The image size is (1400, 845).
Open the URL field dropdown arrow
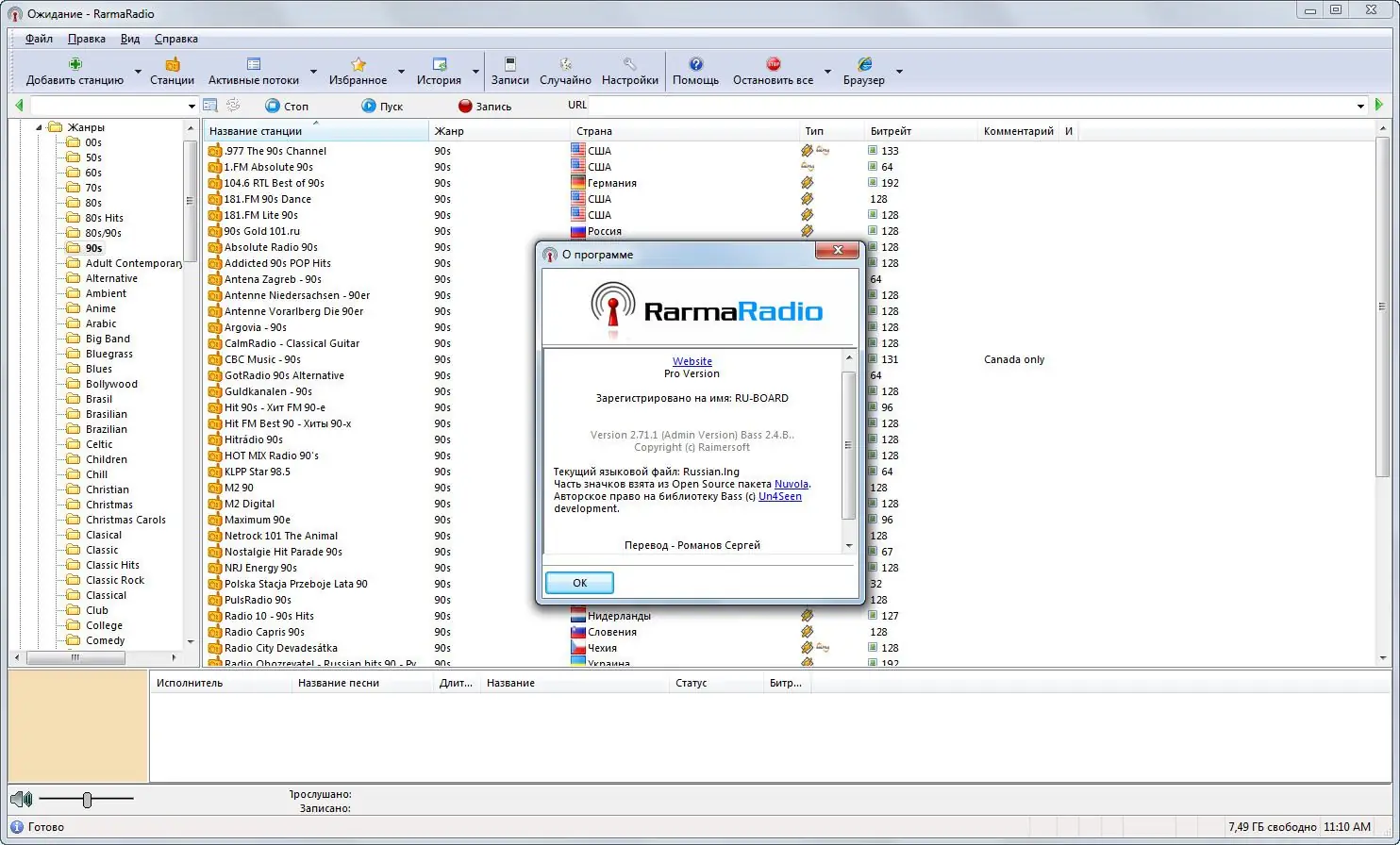click(x=1359, y=105)
